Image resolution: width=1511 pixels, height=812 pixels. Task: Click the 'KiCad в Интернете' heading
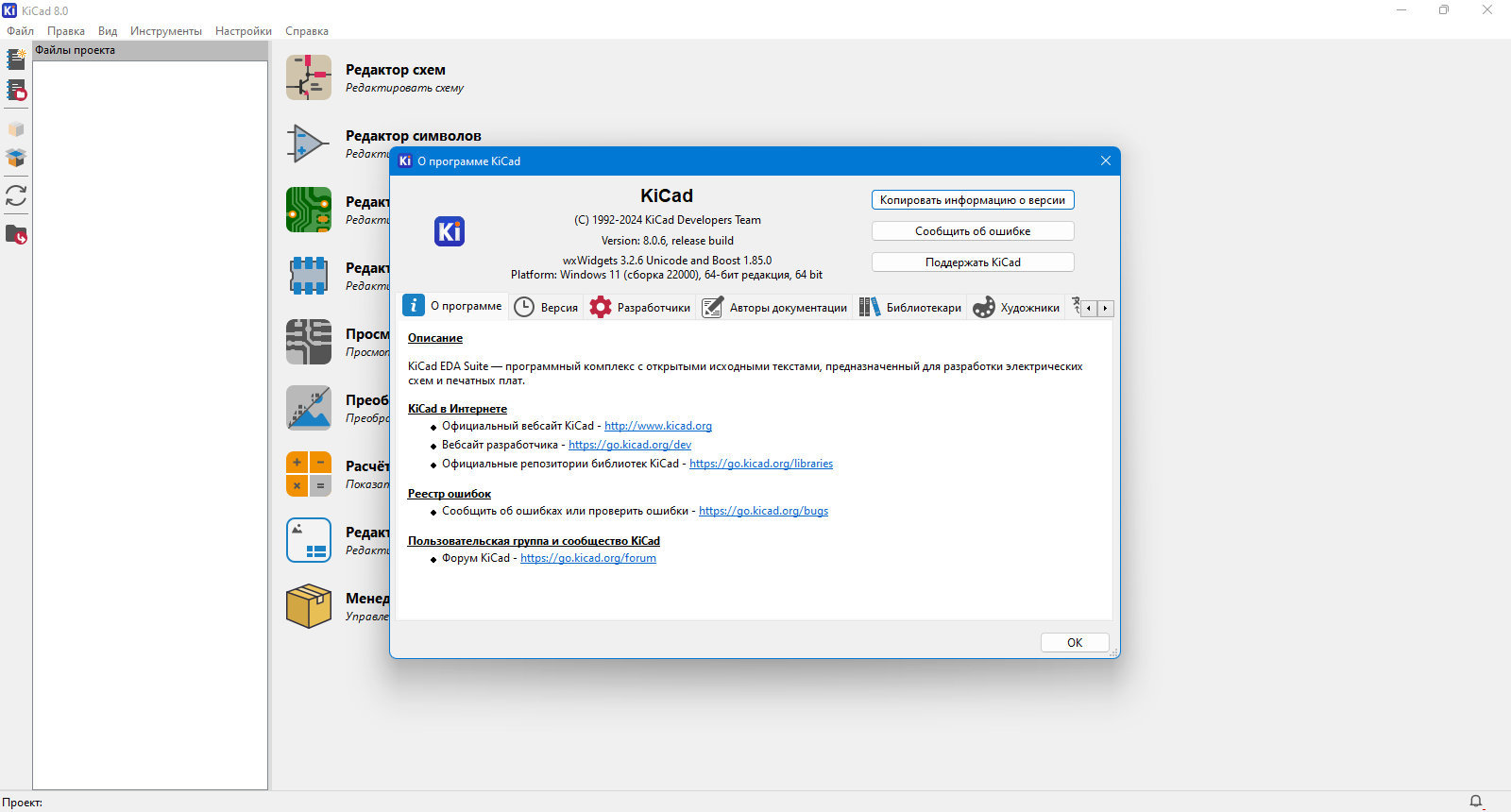(x=457, y=409)
